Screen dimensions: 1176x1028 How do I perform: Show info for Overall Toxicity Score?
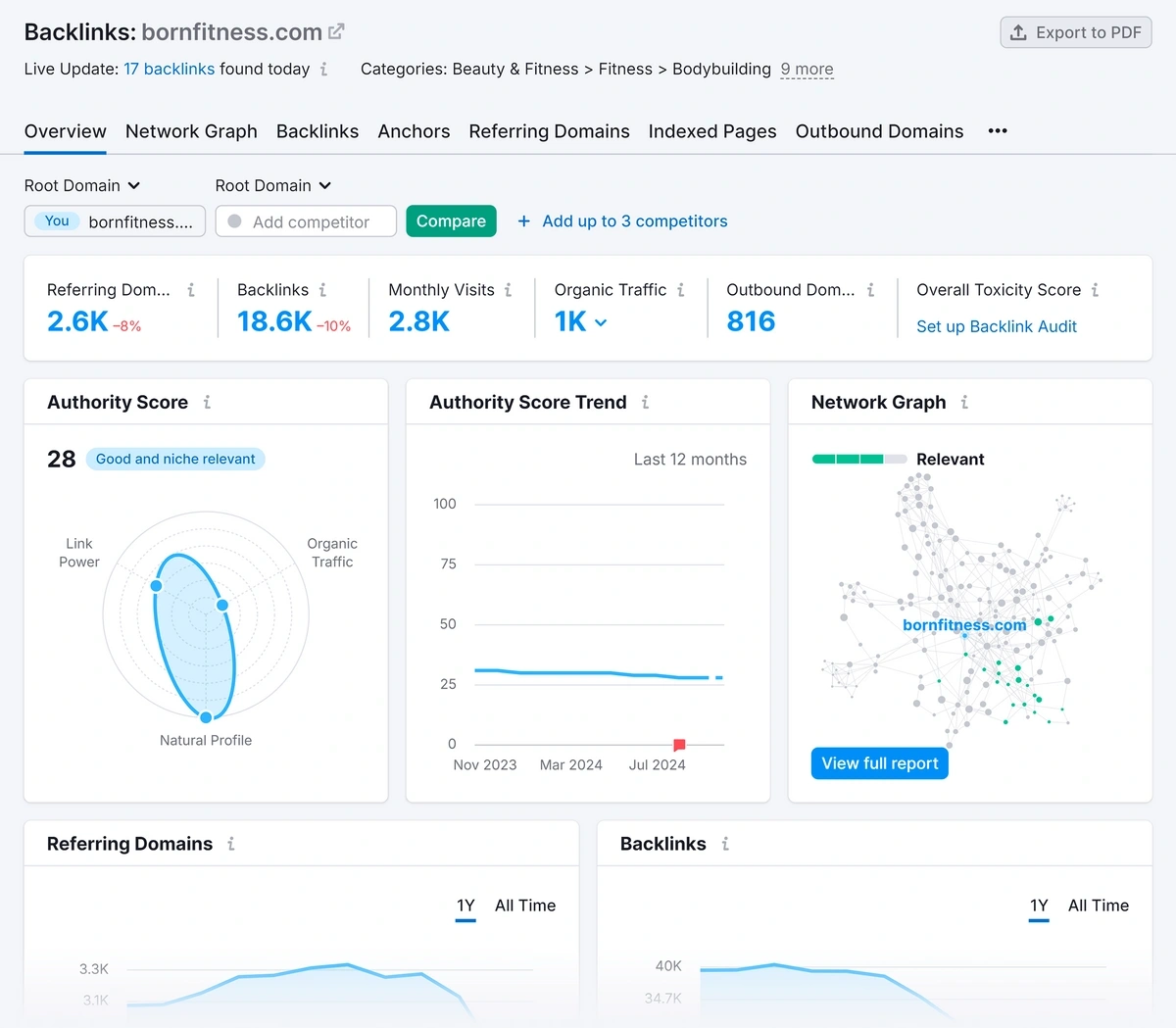point(1095,290)
